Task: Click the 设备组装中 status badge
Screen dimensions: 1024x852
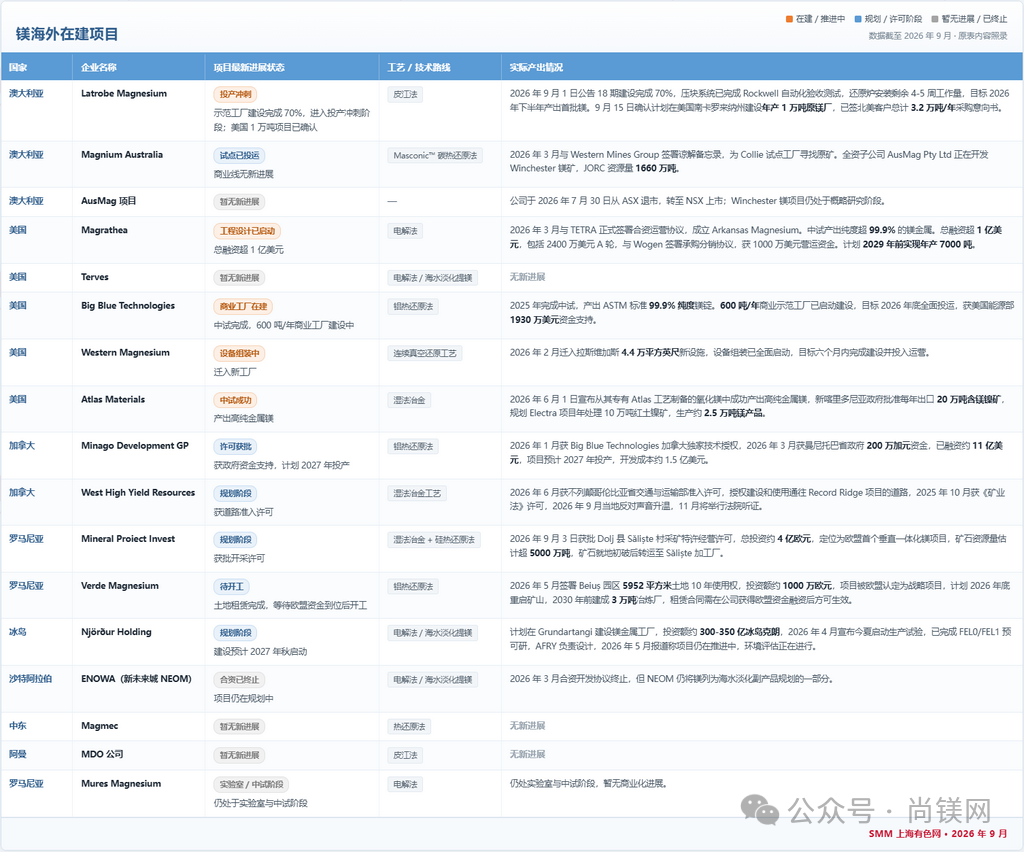Action: (240, 354)
